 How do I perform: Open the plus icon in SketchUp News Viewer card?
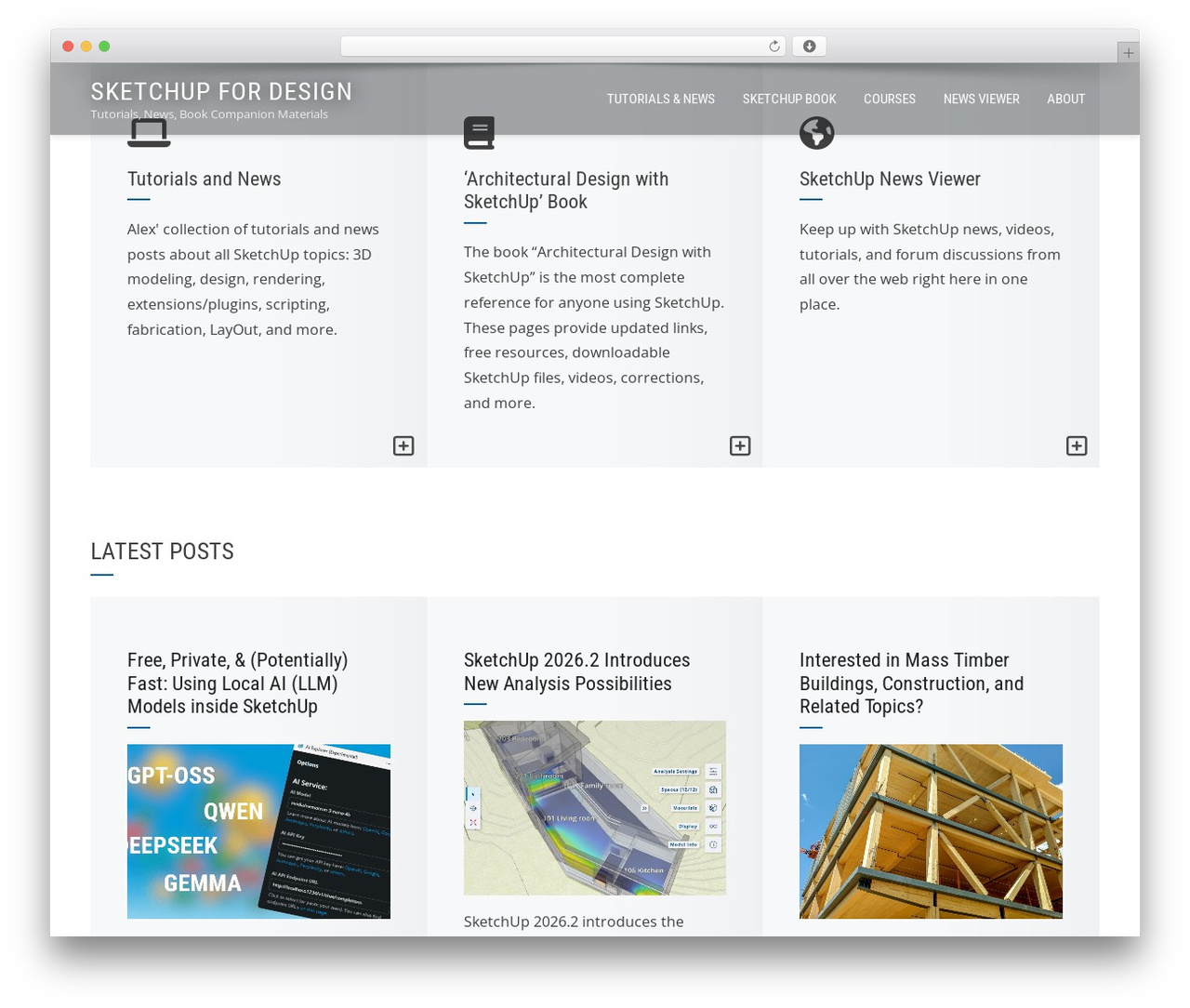pyautogui.click(x=1077, y=446)
